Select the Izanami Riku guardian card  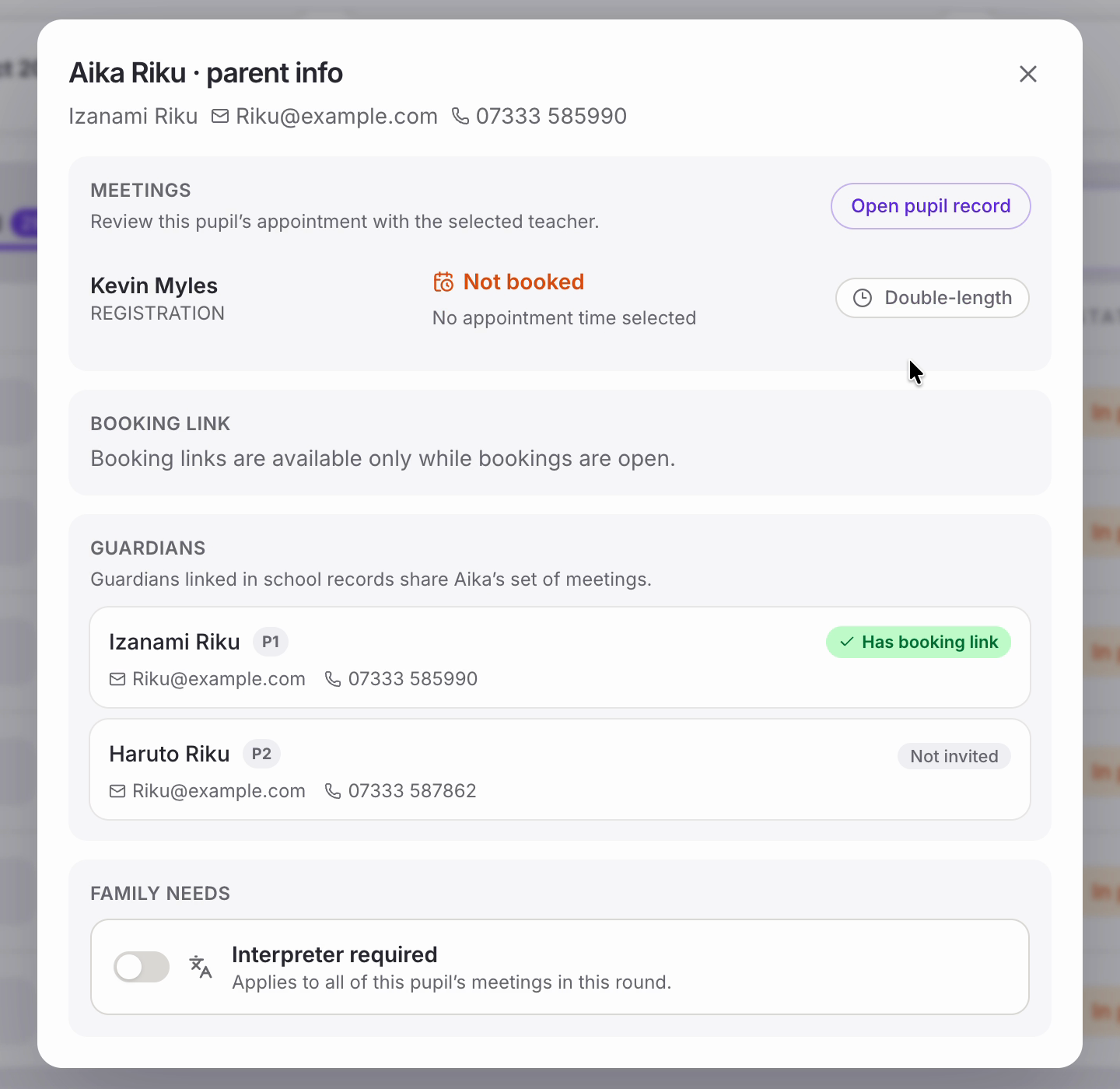click(560, 657)
